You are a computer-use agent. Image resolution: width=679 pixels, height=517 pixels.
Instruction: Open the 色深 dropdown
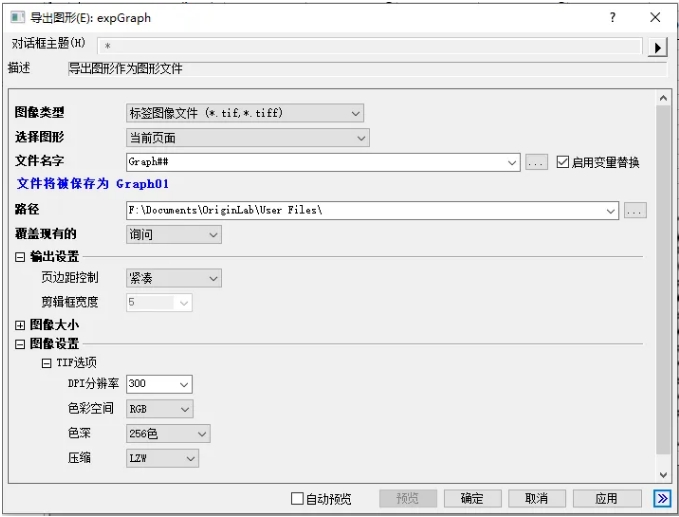click(168, 433)
